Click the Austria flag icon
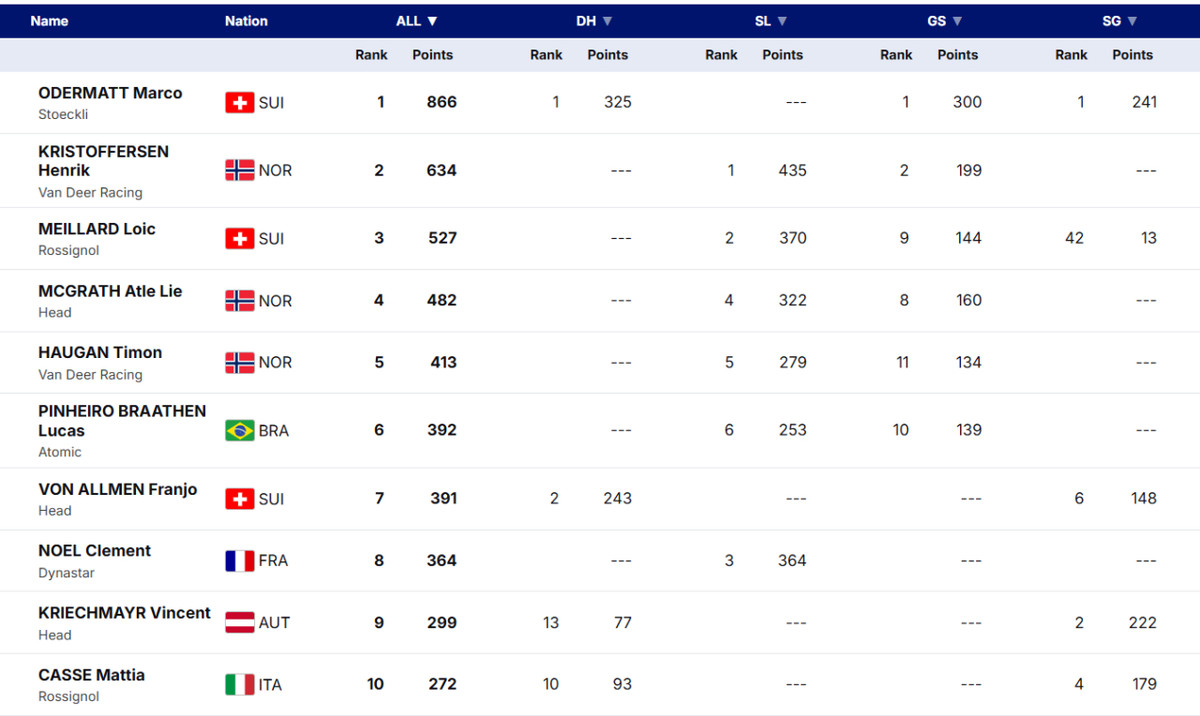 coord(240,622)
